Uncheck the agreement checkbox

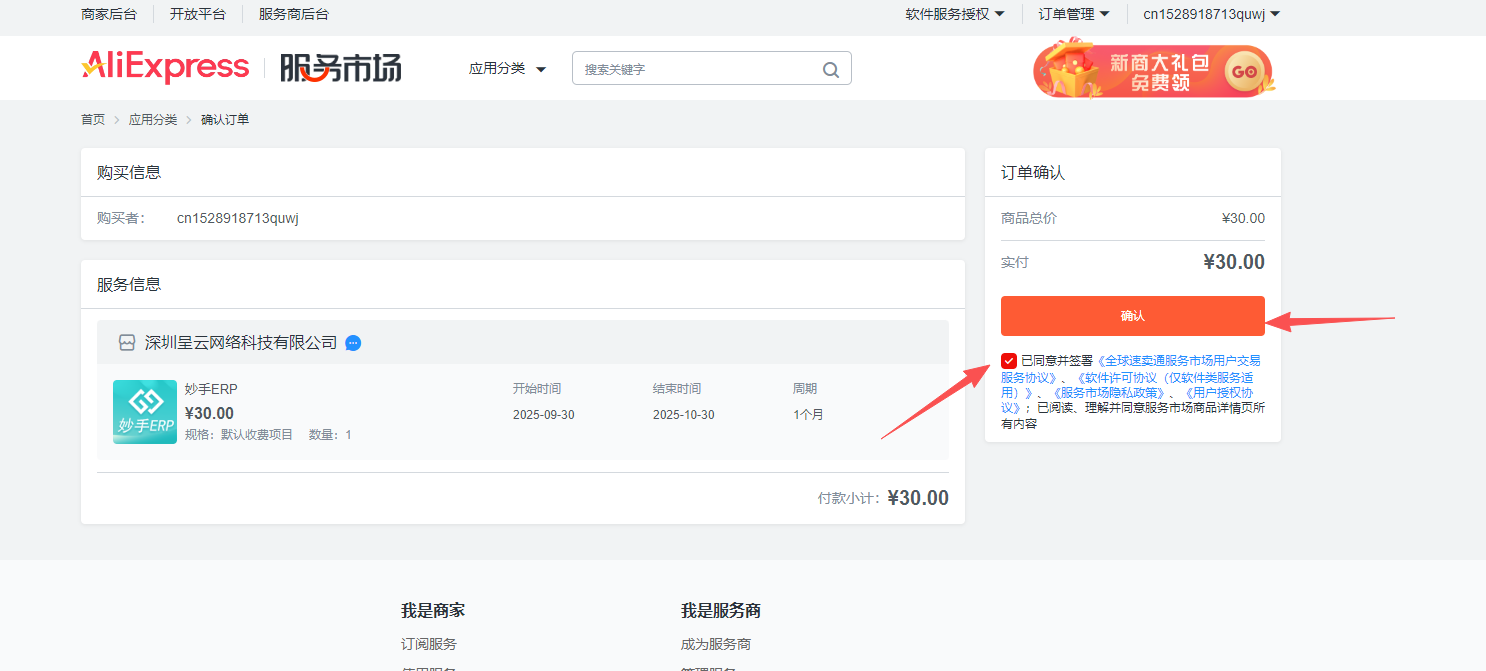[1009, 361]
